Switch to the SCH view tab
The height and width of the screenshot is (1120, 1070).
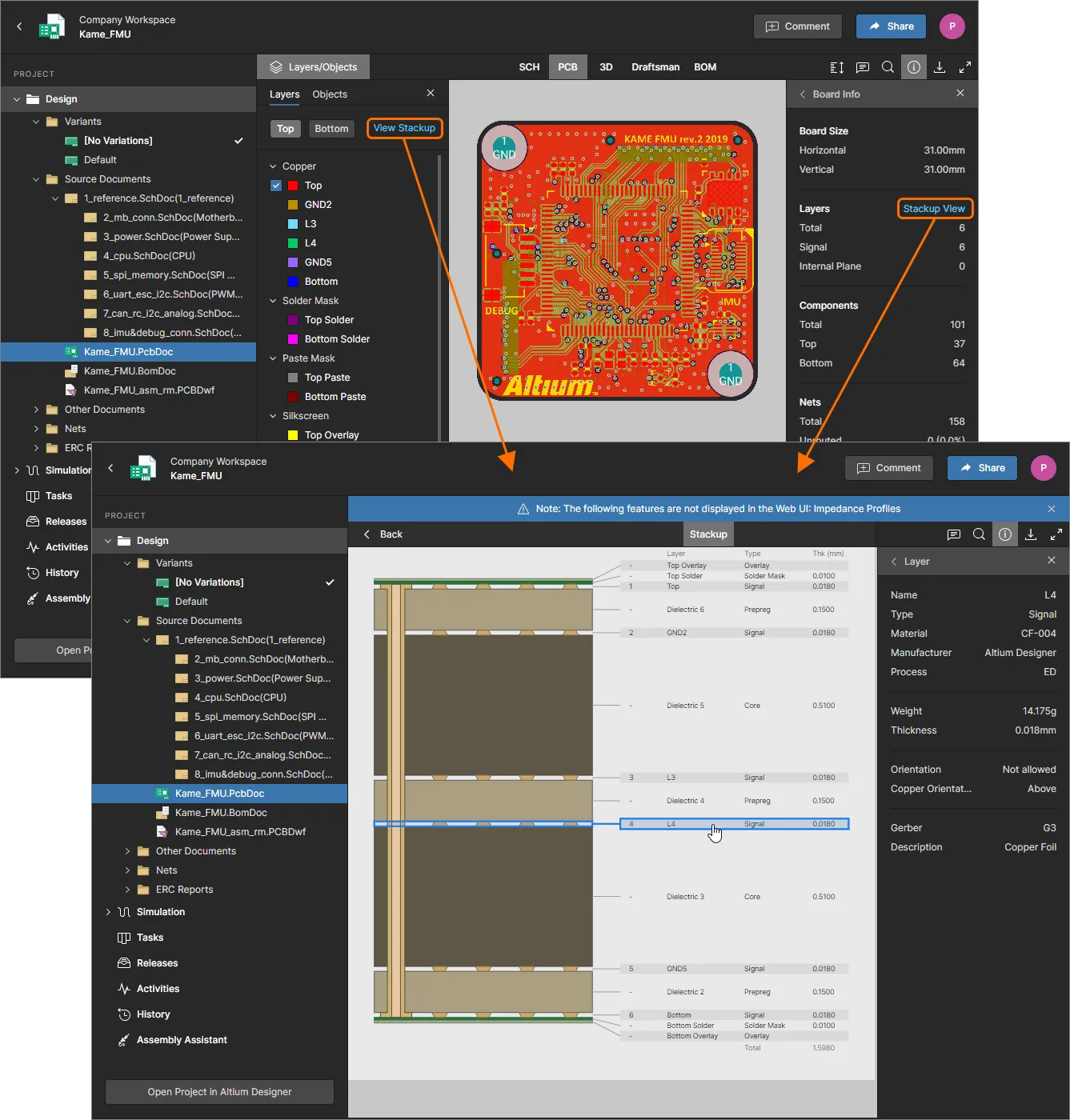click(x=529, y=67)
